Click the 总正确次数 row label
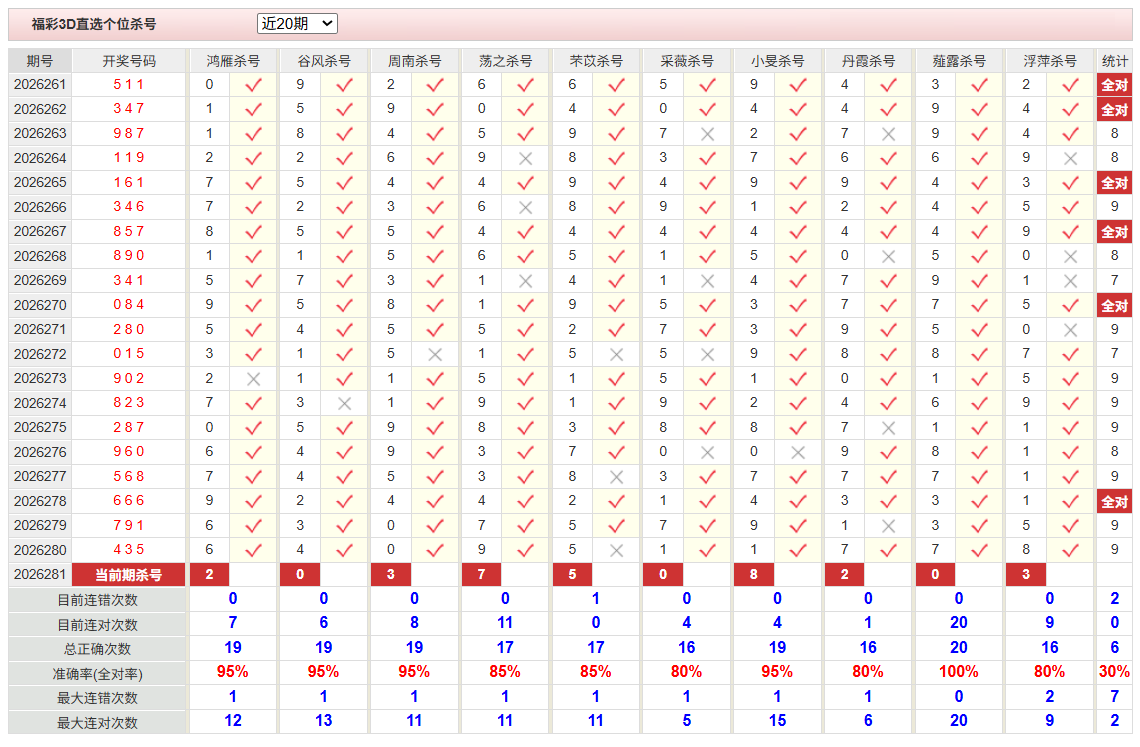This screenshot has width=1140, height=747. 97,650
